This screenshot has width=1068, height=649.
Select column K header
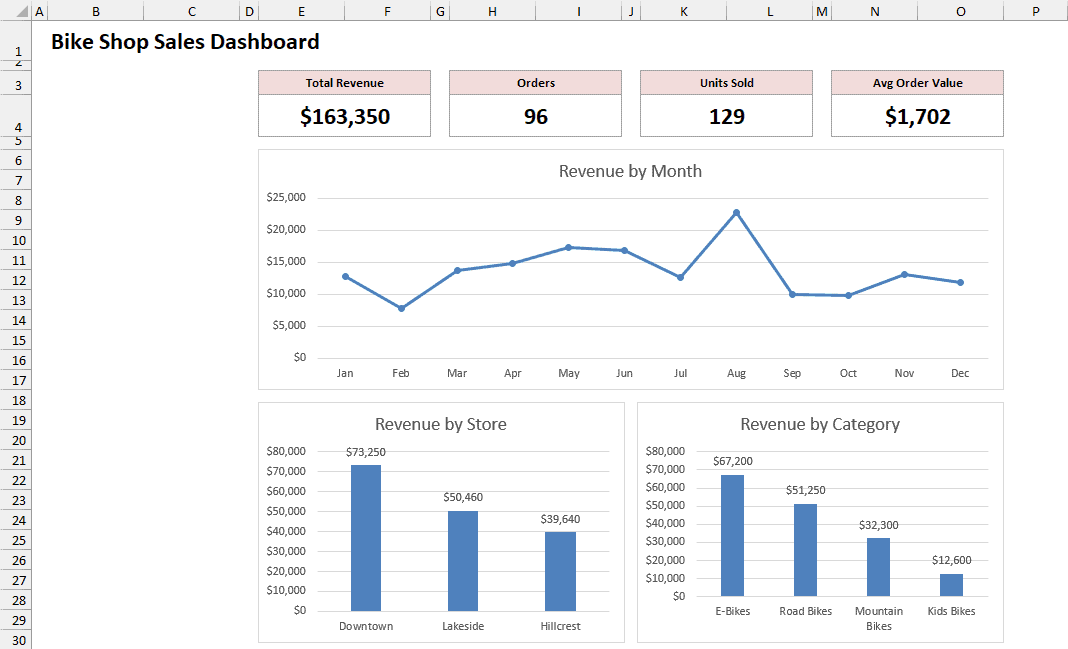pyautogui.click(x=683, y=11)
